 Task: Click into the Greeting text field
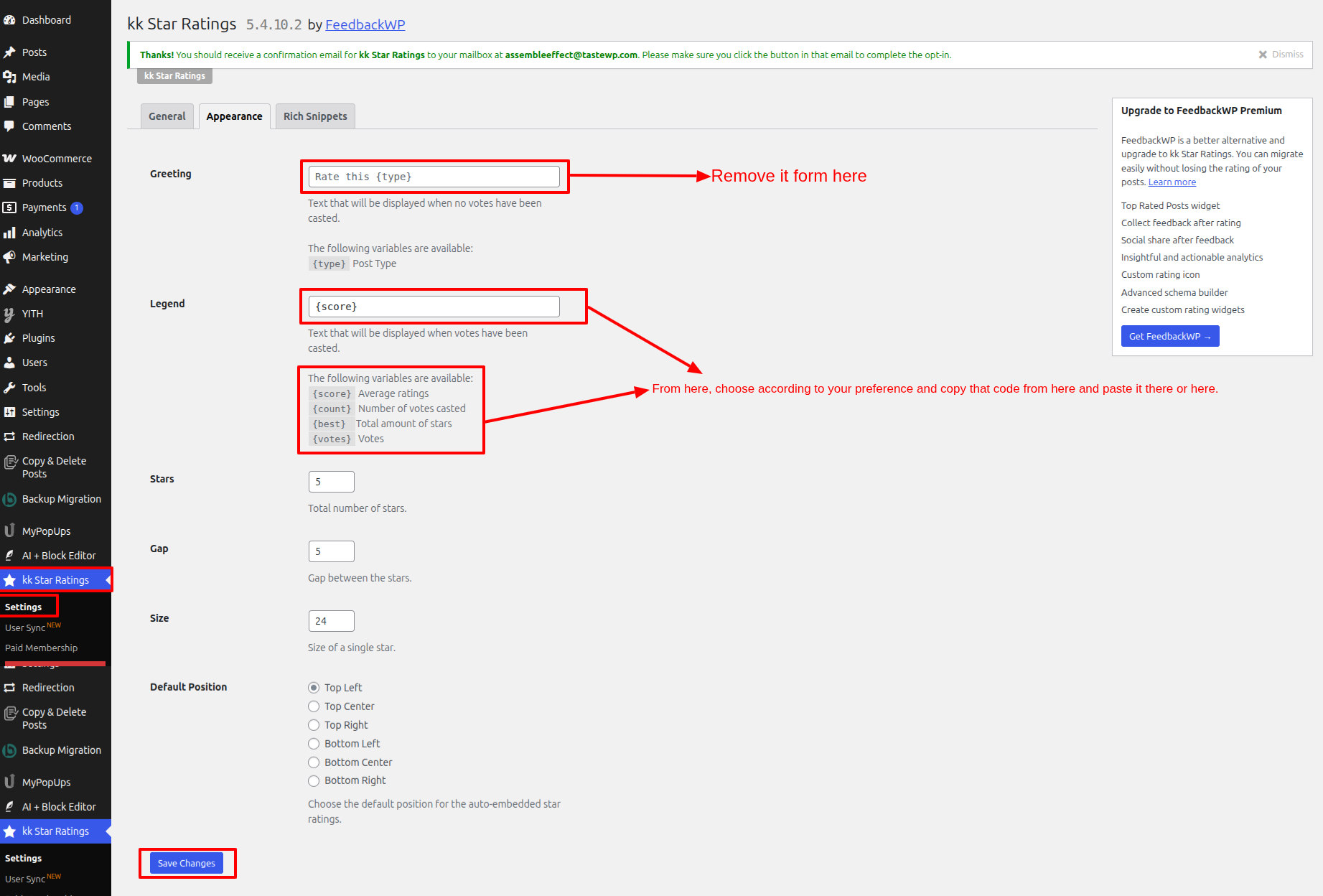[x=434, y=177]
